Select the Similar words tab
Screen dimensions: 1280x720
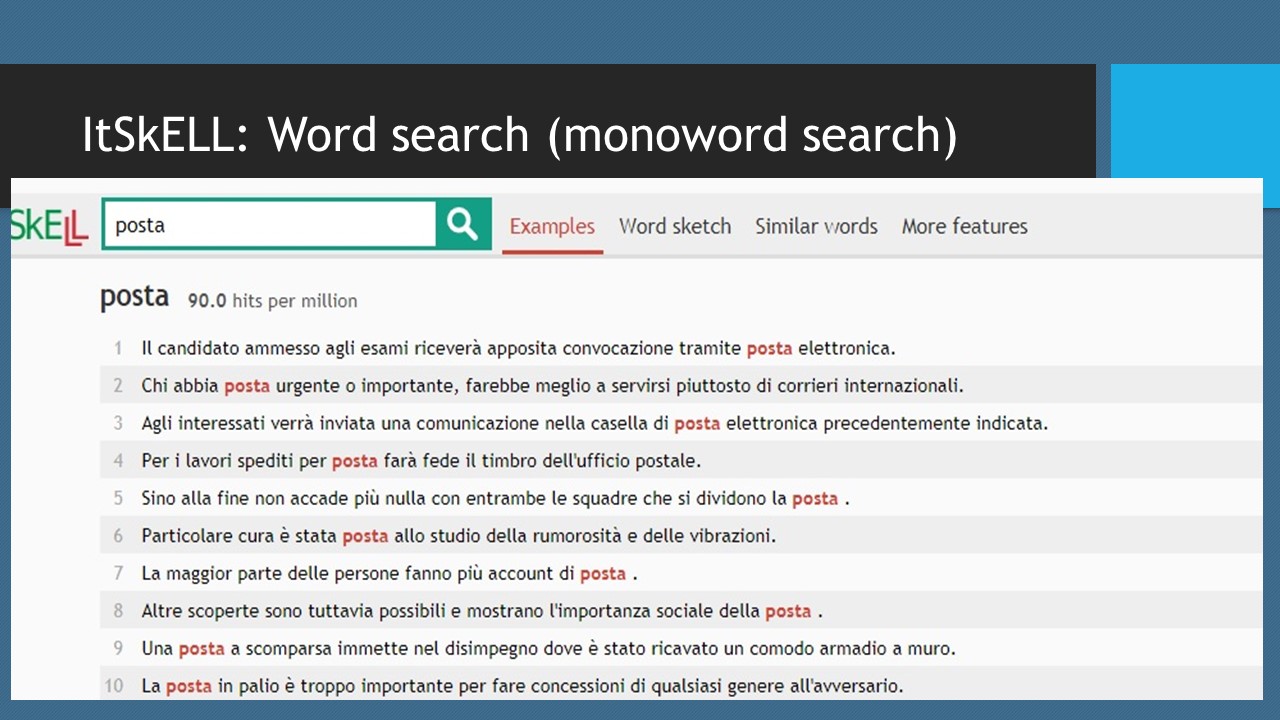pos(816,227)
